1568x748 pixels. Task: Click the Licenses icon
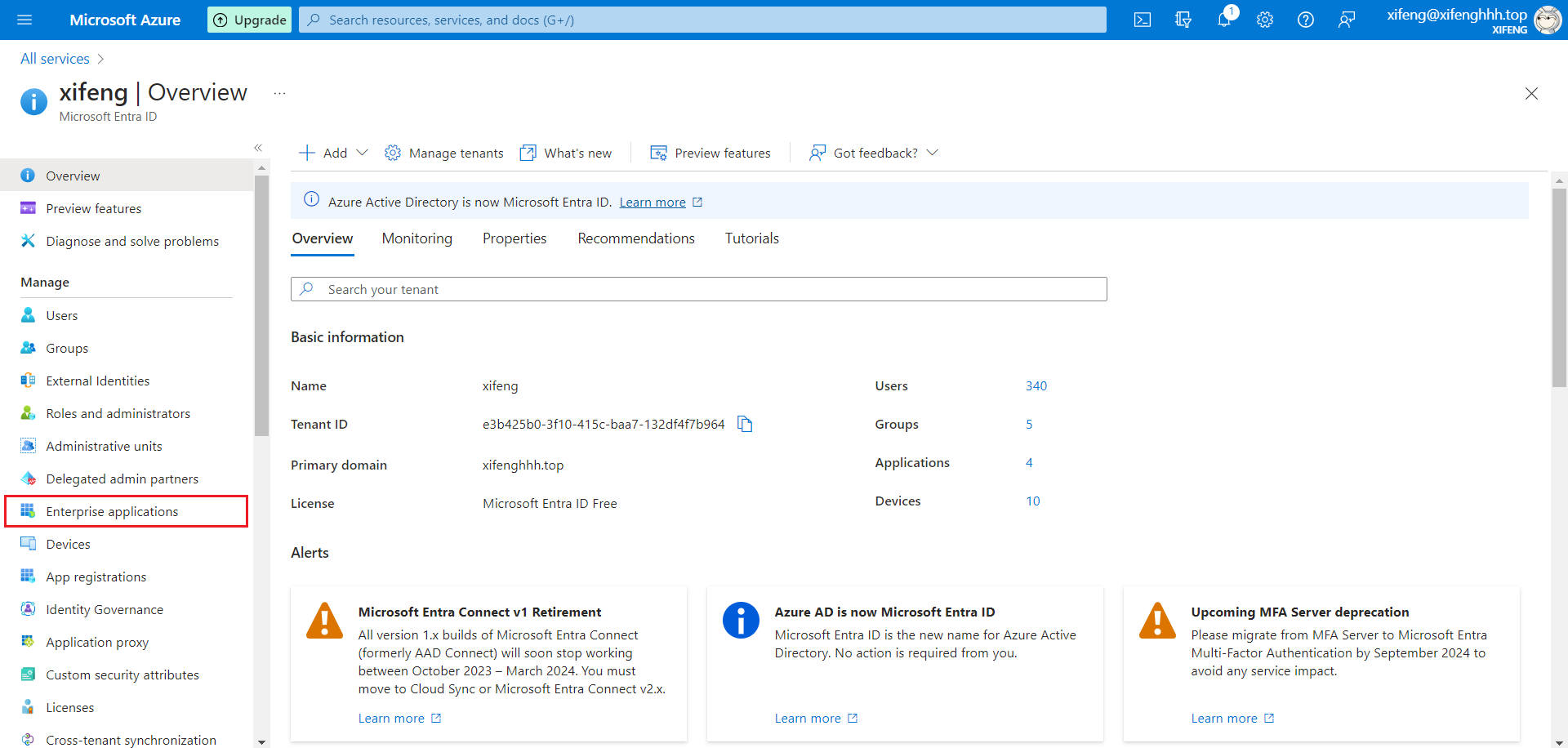(28, 707)
